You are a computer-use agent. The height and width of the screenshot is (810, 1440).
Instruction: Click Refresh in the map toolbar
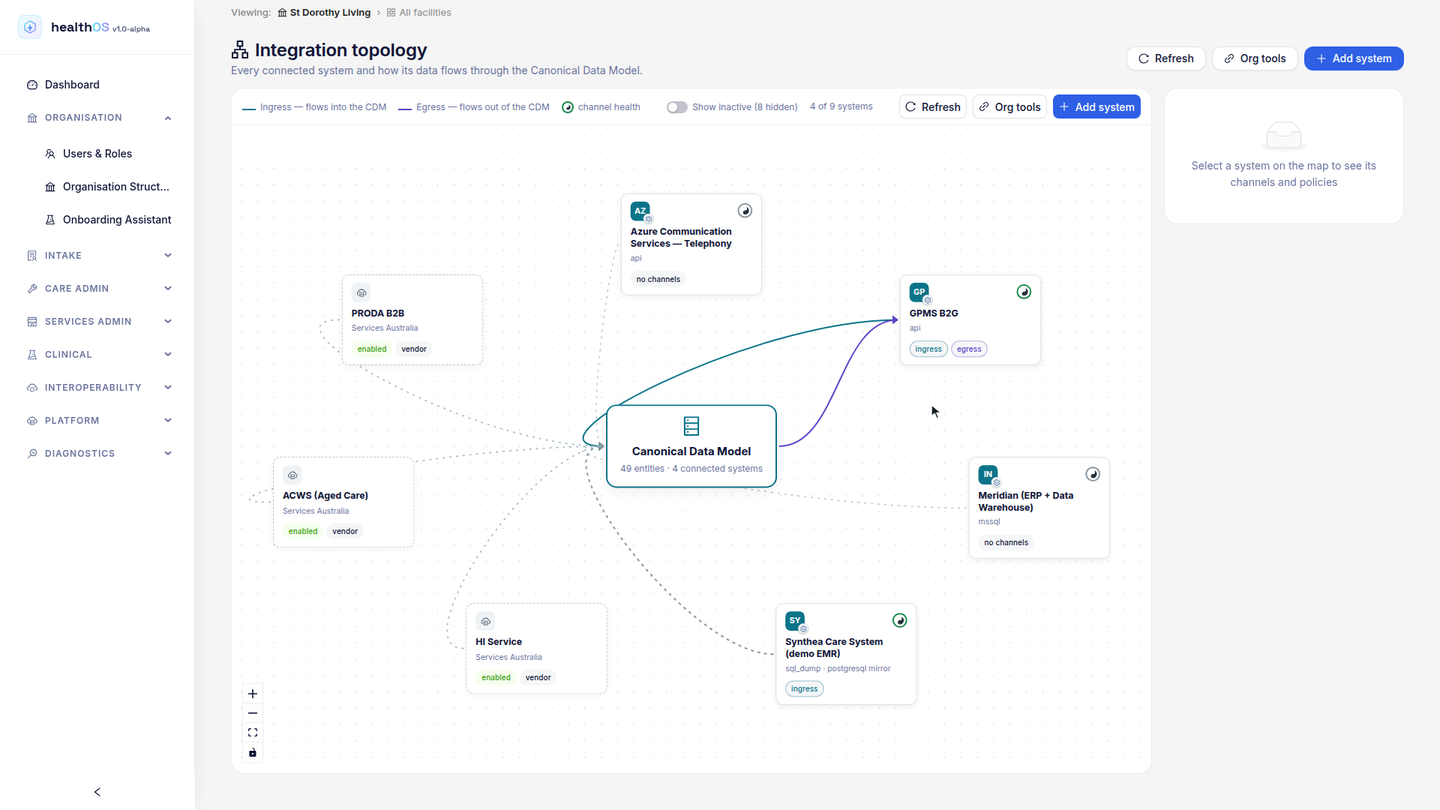(x=933, y=107)
